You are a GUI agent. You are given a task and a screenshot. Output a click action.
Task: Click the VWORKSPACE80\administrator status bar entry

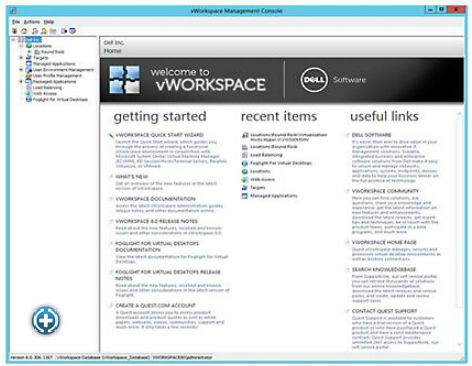coord(182,357)
